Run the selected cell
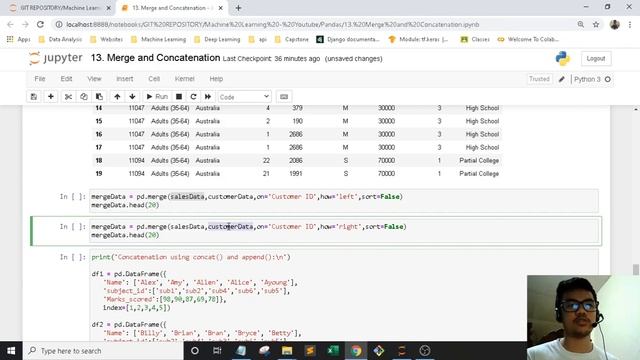Image resolution: width=640 pixels, height=360 pixels. (x=157, y=97)
